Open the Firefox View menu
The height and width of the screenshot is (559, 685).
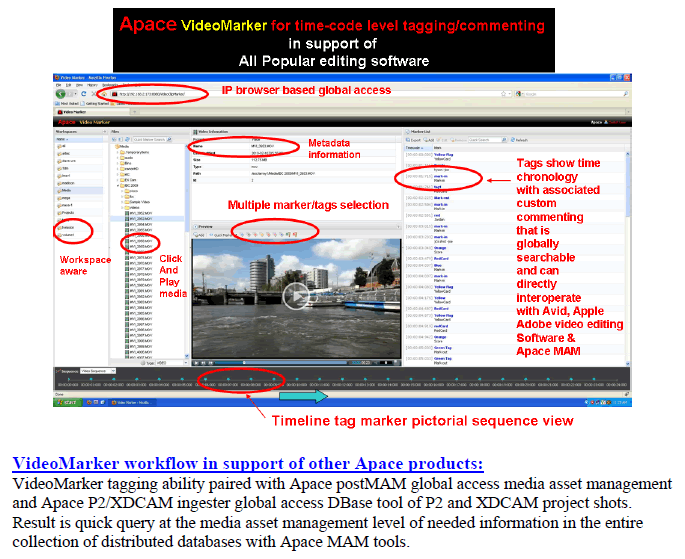click(80, 85)
